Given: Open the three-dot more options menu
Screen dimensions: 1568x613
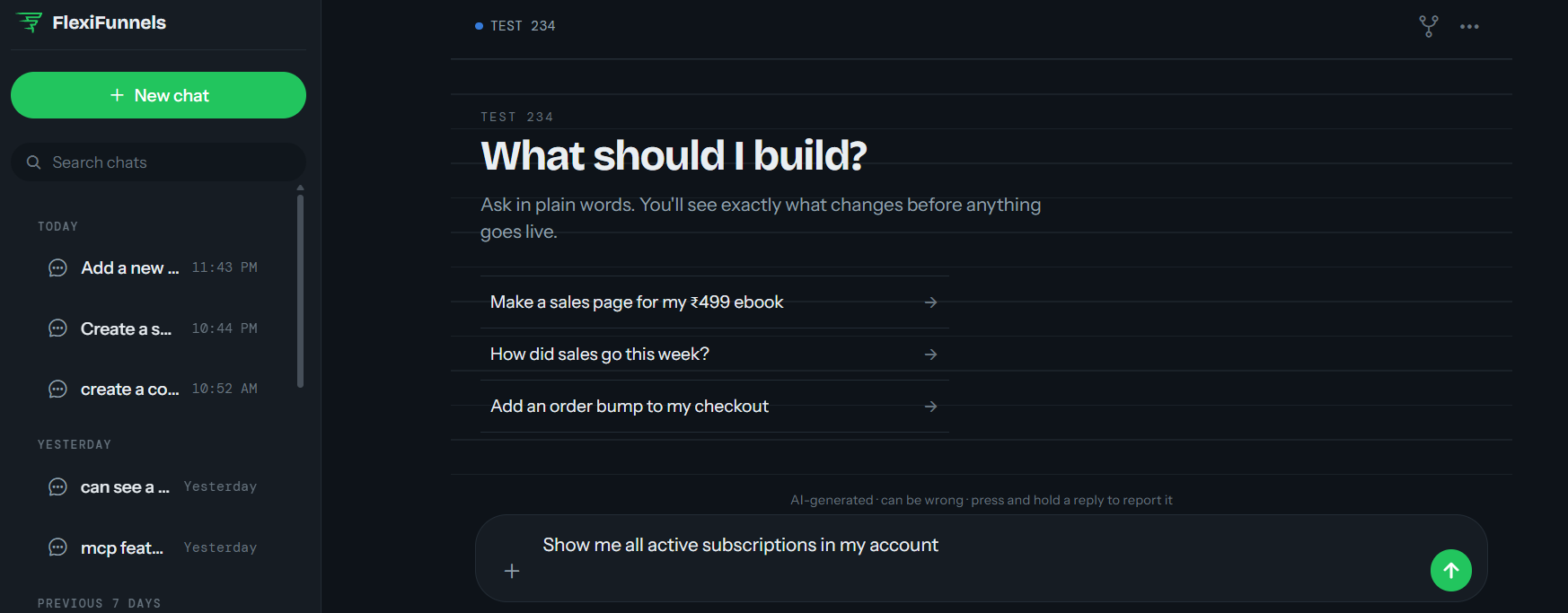Looking at the screenshot, I should [1469, 27].
